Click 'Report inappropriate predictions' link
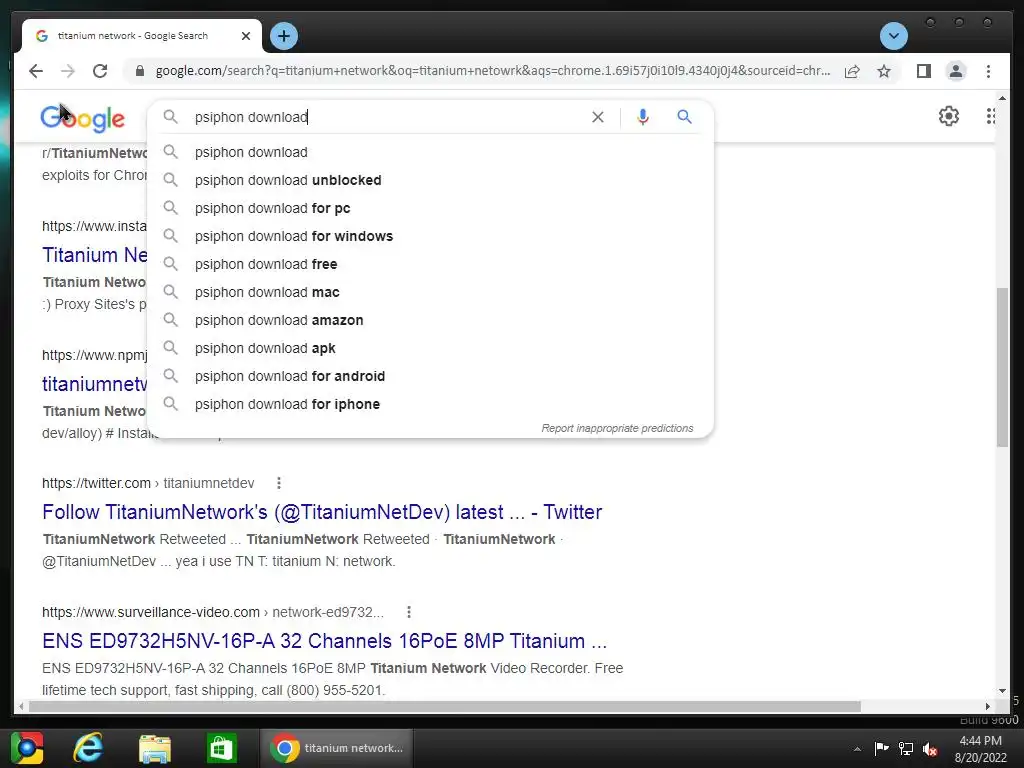The height and width of the screenshot is (768, 1024). [617, 428]
